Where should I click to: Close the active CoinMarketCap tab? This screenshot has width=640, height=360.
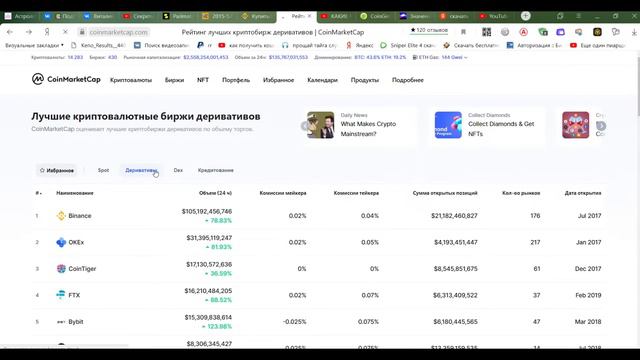pyautogui.click(x=309, y=16)
